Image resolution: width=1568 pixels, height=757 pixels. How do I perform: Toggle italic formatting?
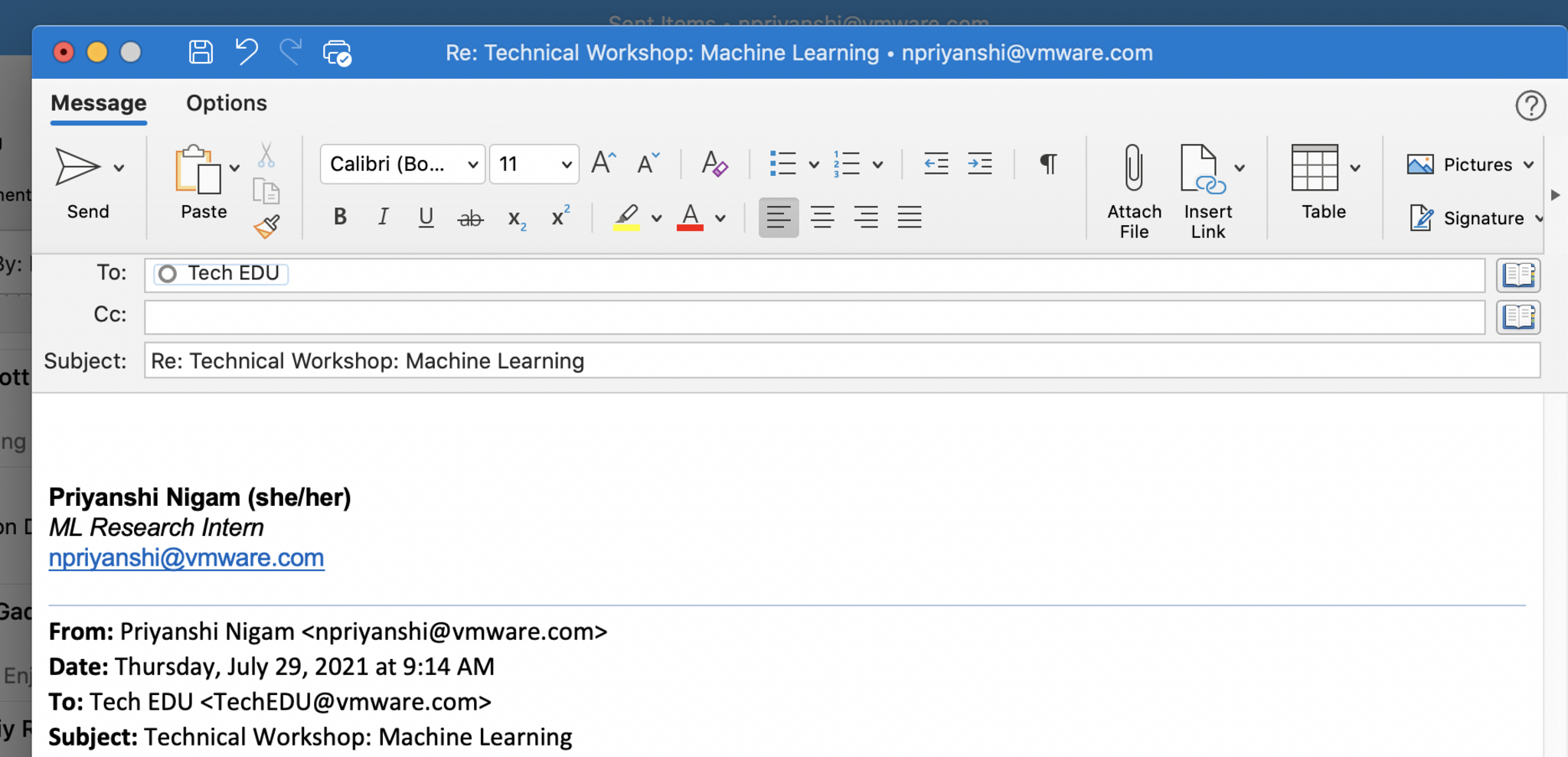(383, 217)
